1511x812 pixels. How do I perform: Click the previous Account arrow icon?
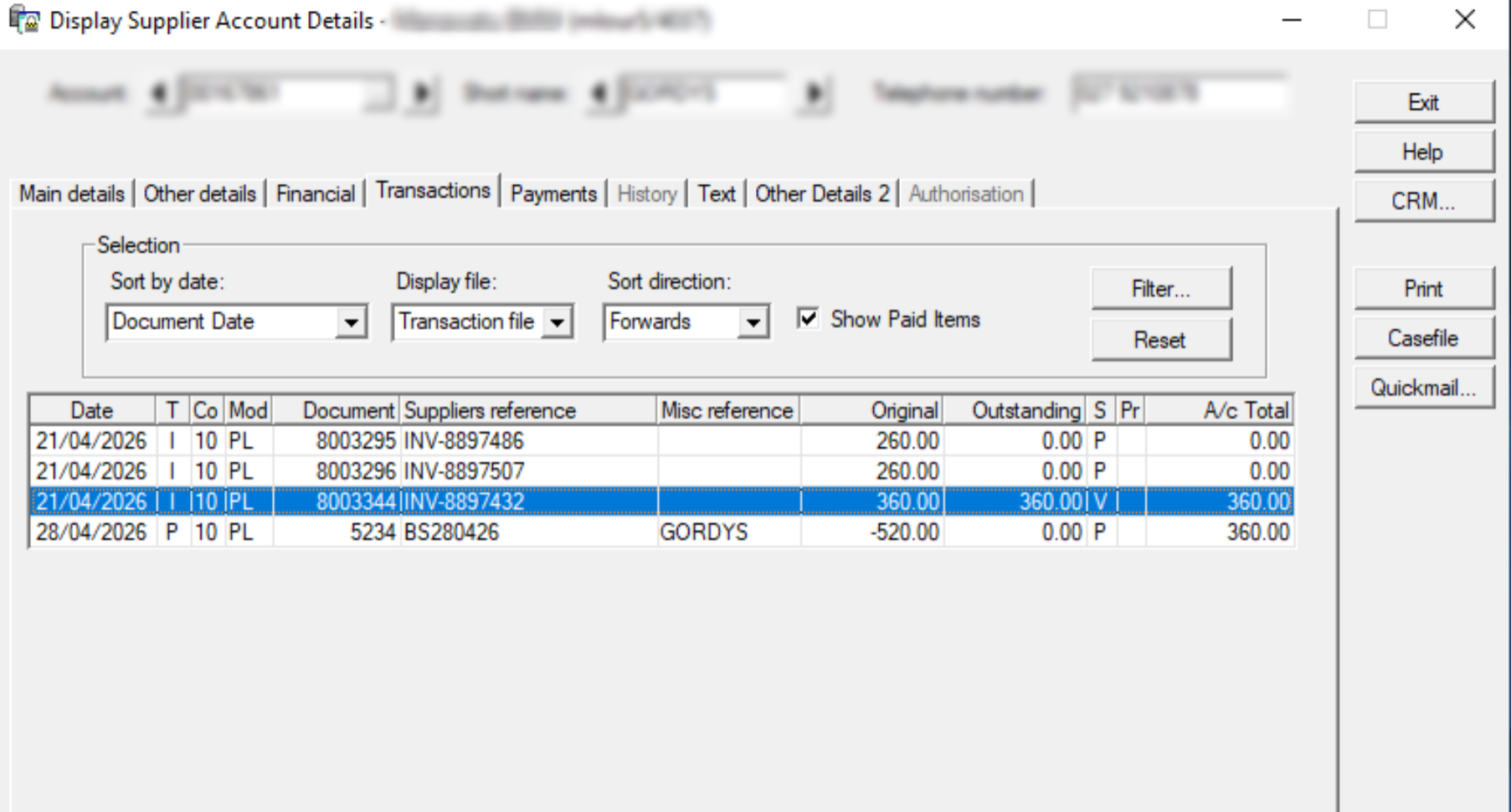pos(157,93)
